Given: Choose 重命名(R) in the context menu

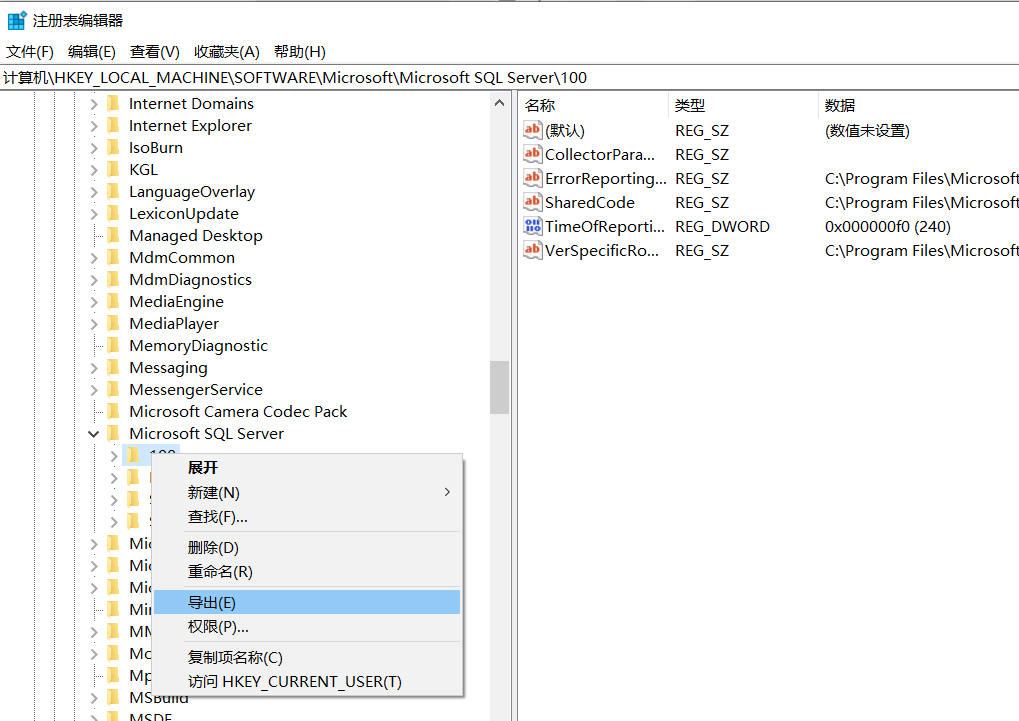Looking at the screenshot, I should [307, 571].
